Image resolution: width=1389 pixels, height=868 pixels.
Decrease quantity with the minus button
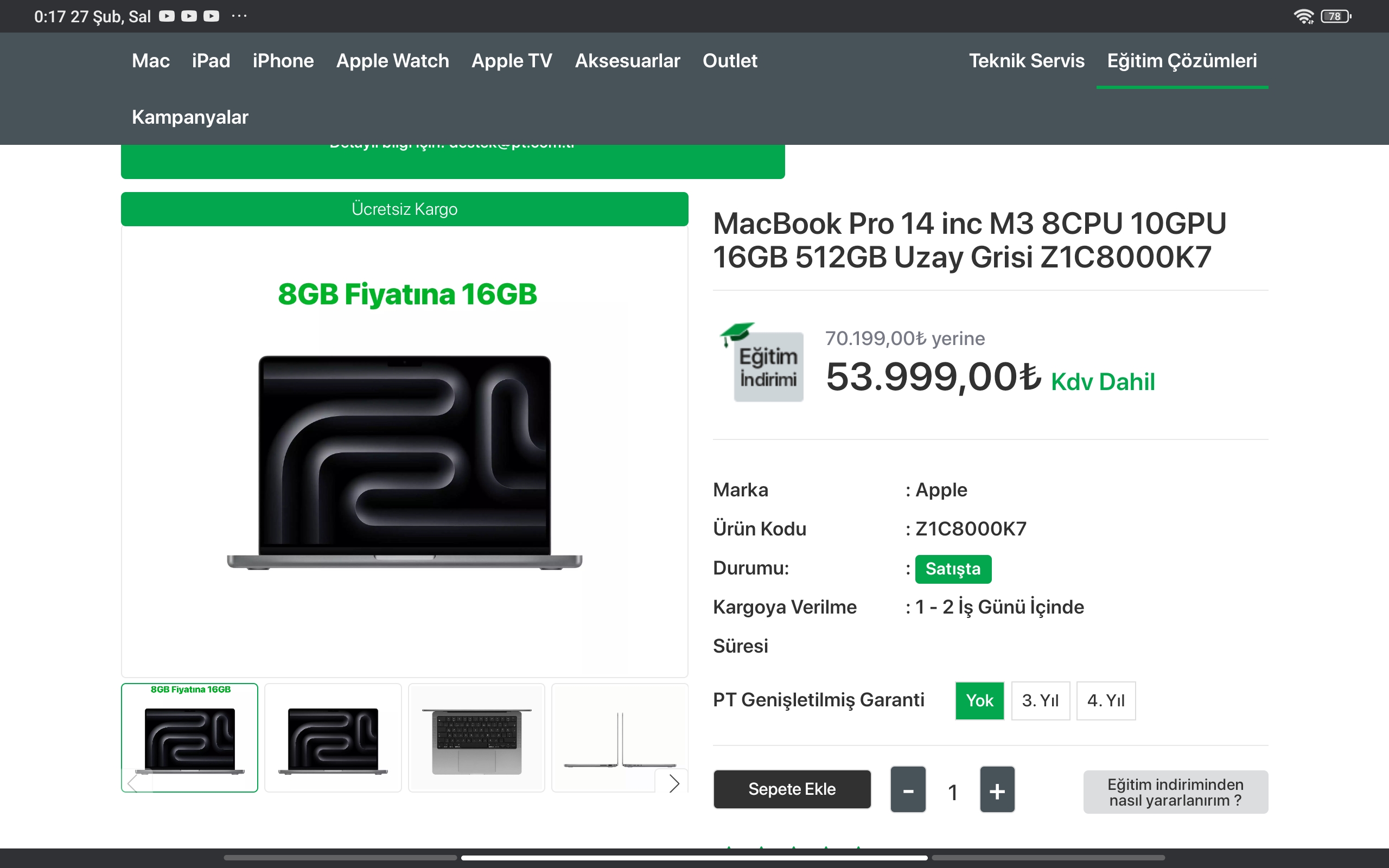(907, 791)
